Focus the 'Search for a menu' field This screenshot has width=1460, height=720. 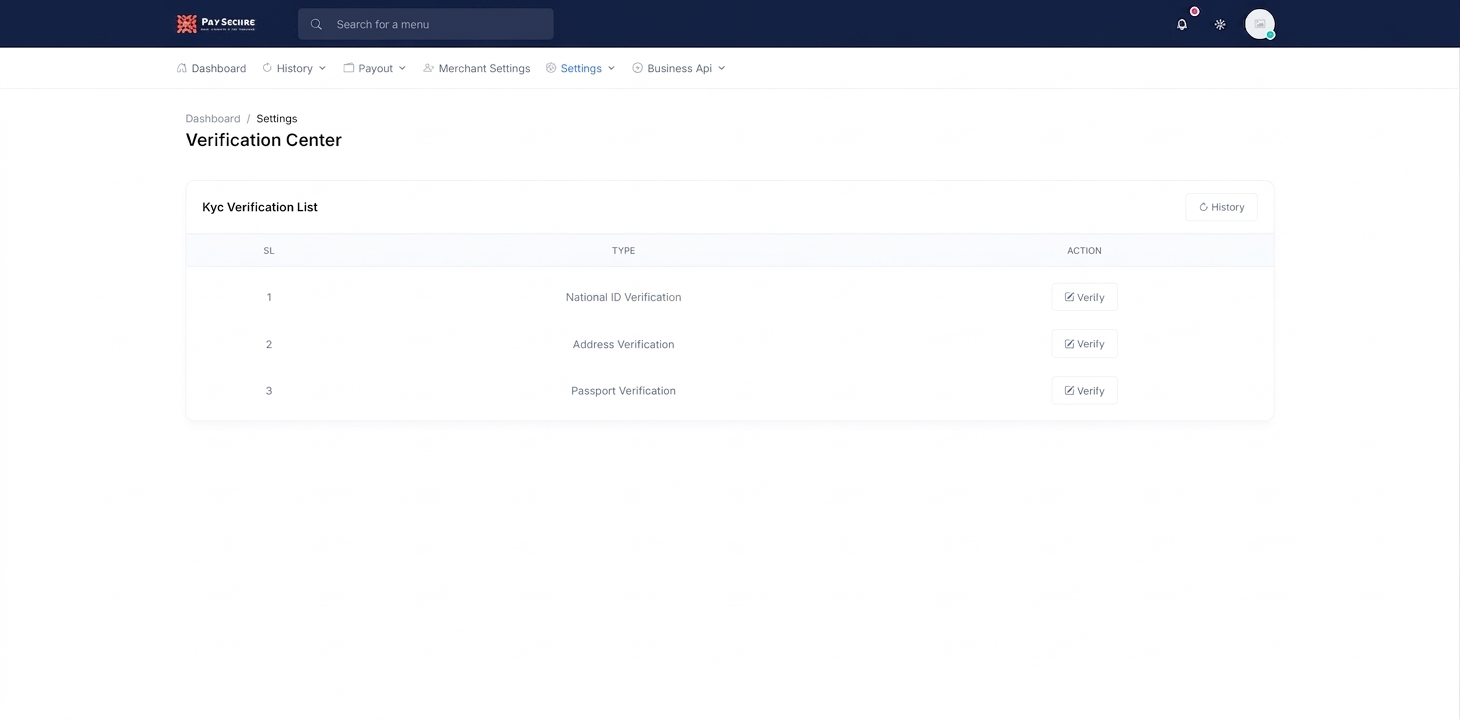click(x=426, y=24)
